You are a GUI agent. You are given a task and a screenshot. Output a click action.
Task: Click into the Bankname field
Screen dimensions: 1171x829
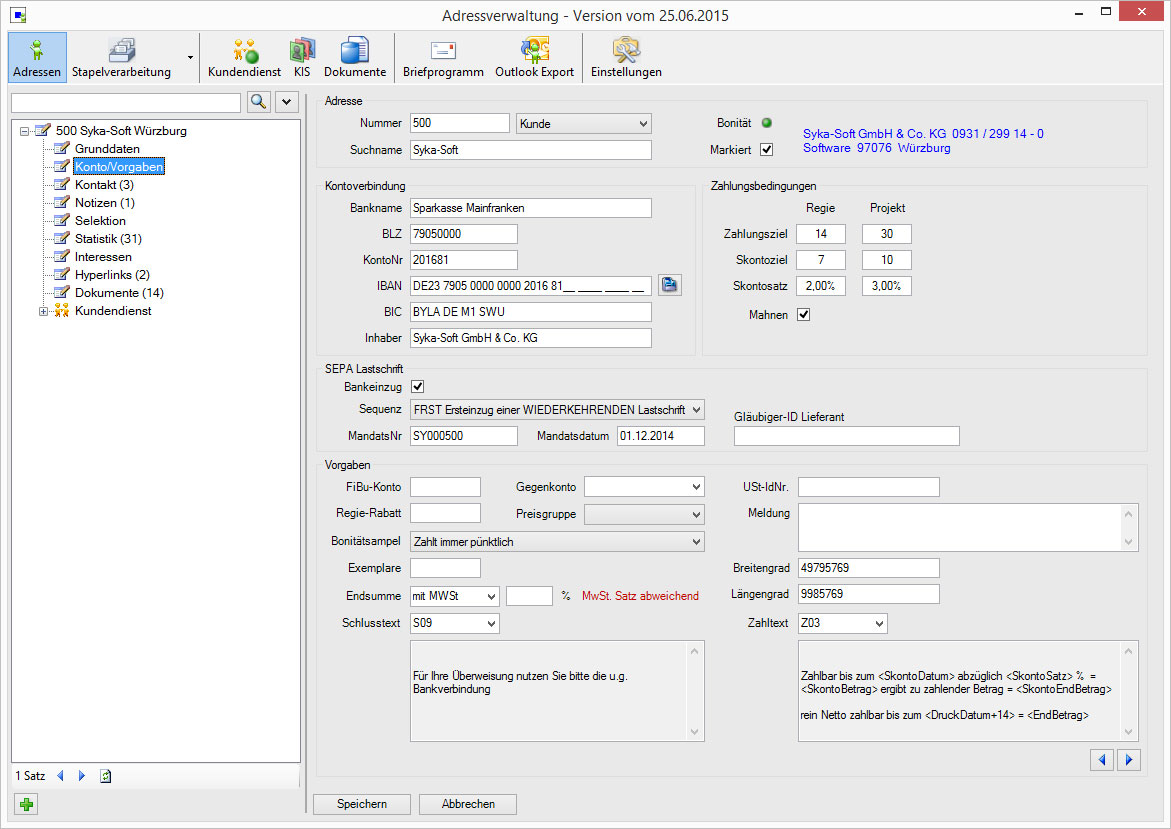tap(530, 208)
